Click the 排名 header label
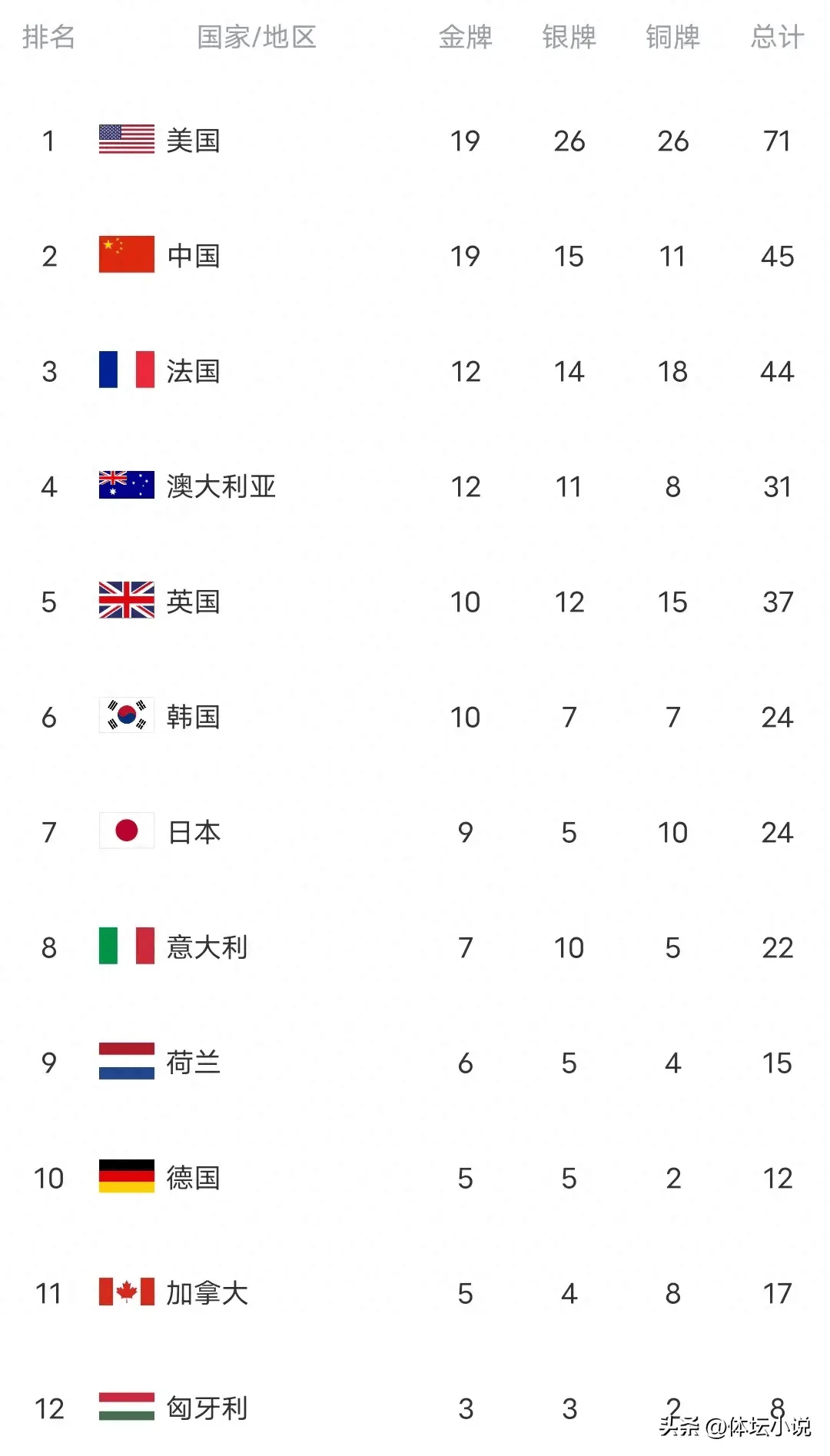 click(x=48, y=37)
